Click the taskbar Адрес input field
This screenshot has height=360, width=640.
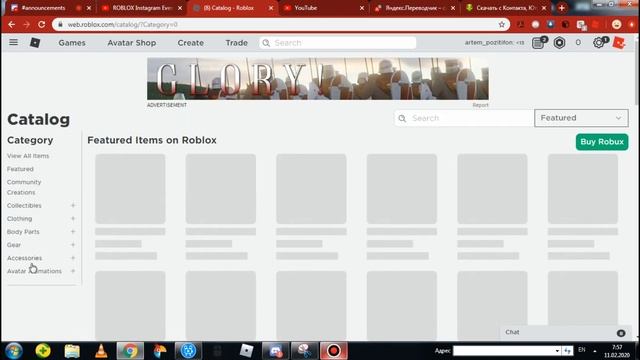[503, 351]
